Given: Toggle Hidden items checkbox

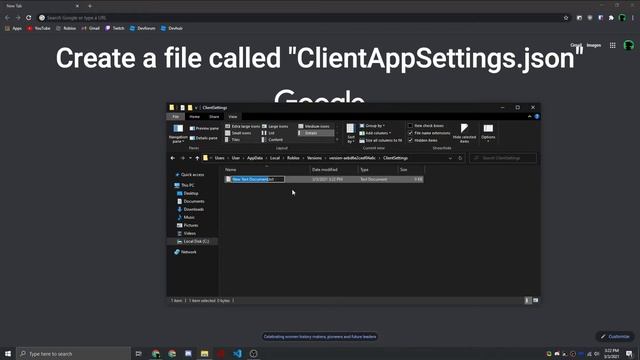Looking at the screenshot, I should tap(423, 140).
